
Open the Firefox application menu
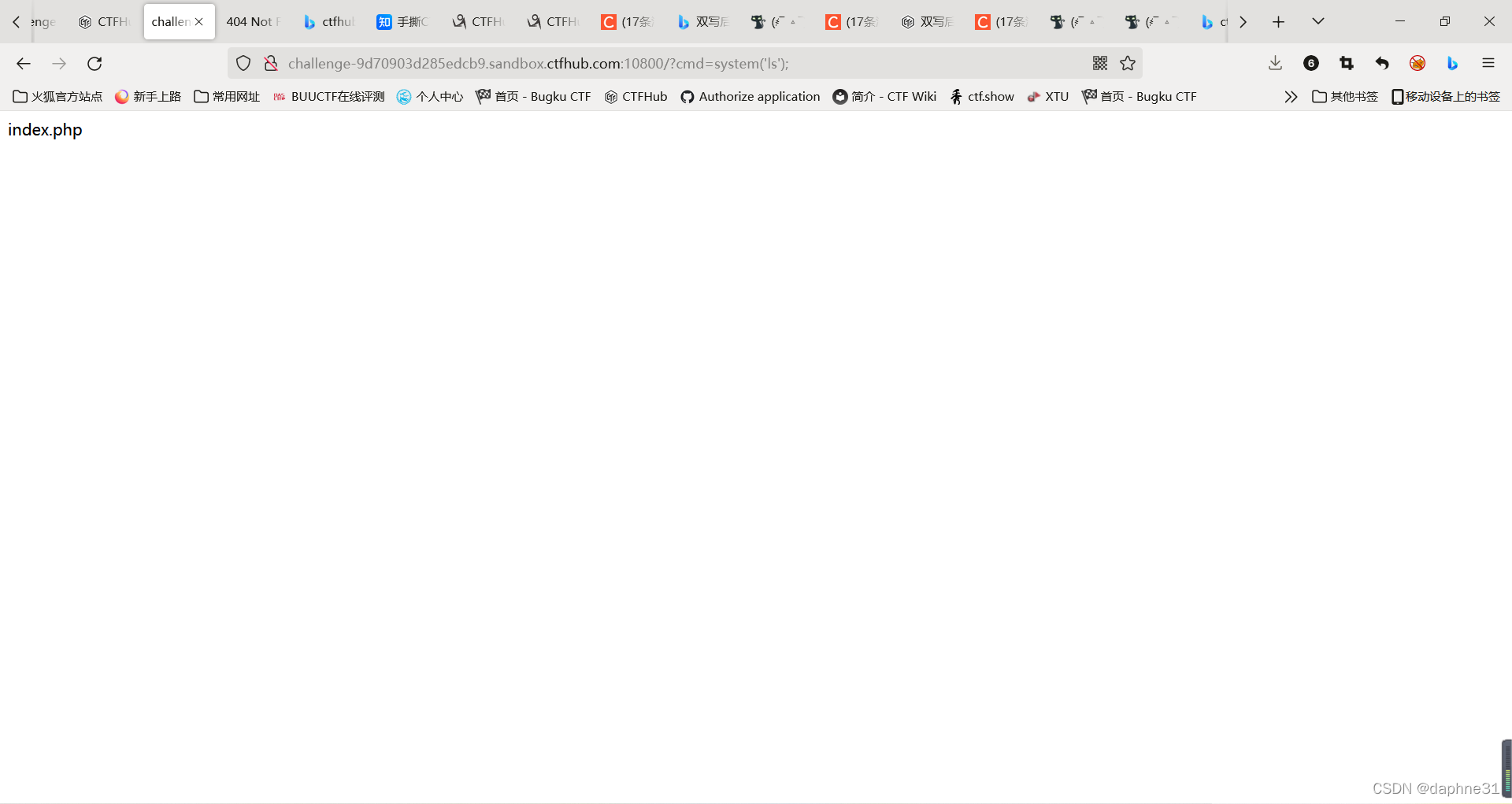click(1488, 64)
